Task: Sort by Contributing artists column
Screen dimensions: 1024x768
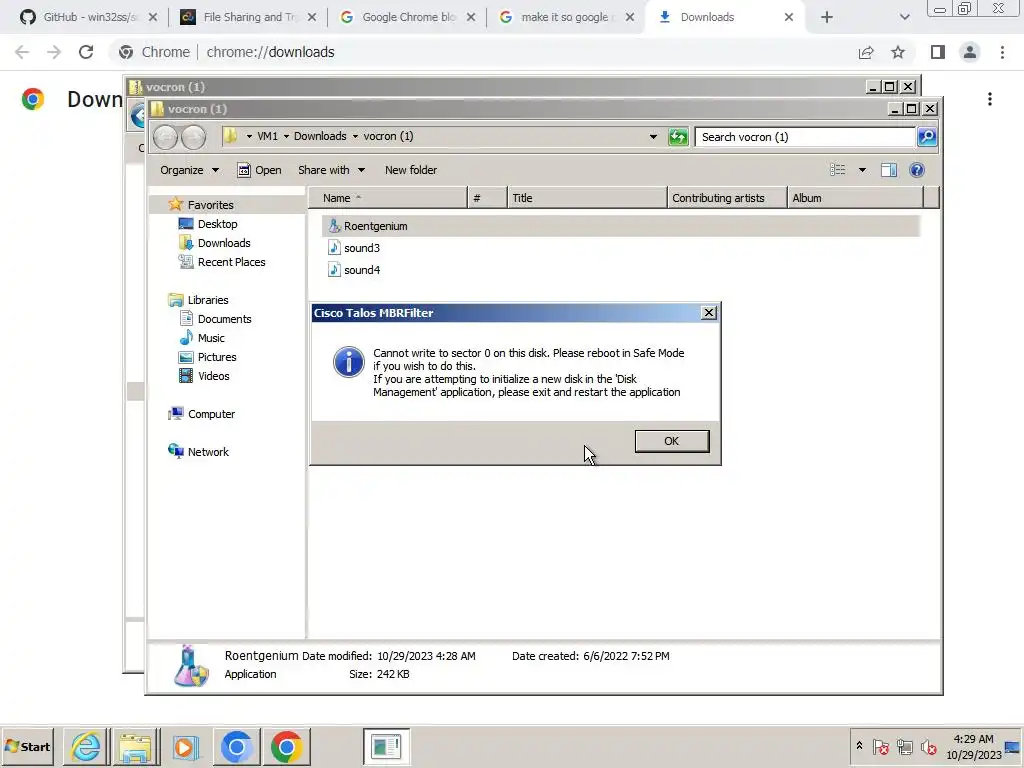Action: 727,198
